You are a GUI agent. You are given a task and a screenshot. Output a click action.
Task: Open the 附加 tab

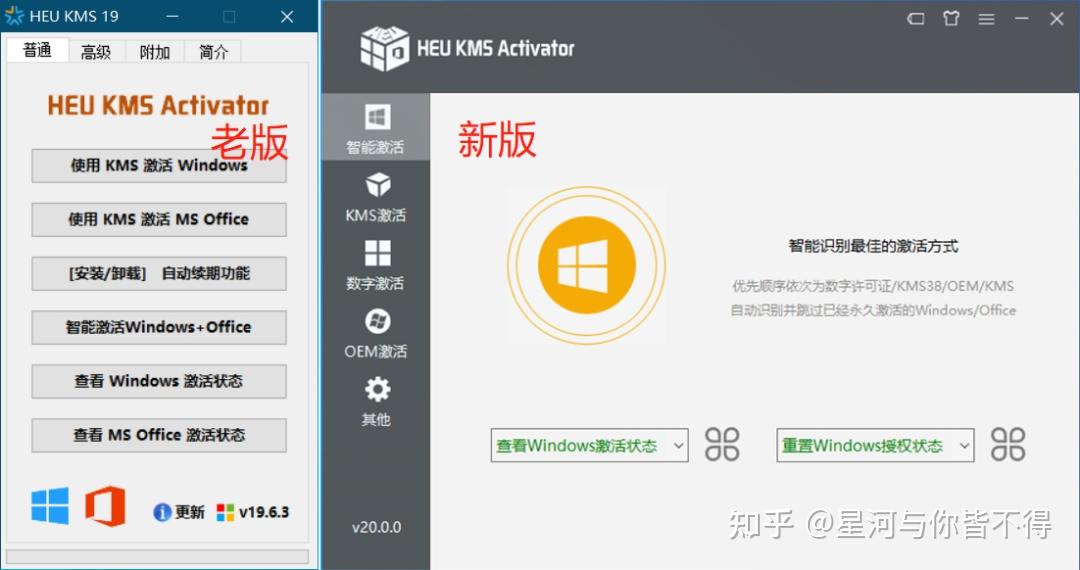154,52
